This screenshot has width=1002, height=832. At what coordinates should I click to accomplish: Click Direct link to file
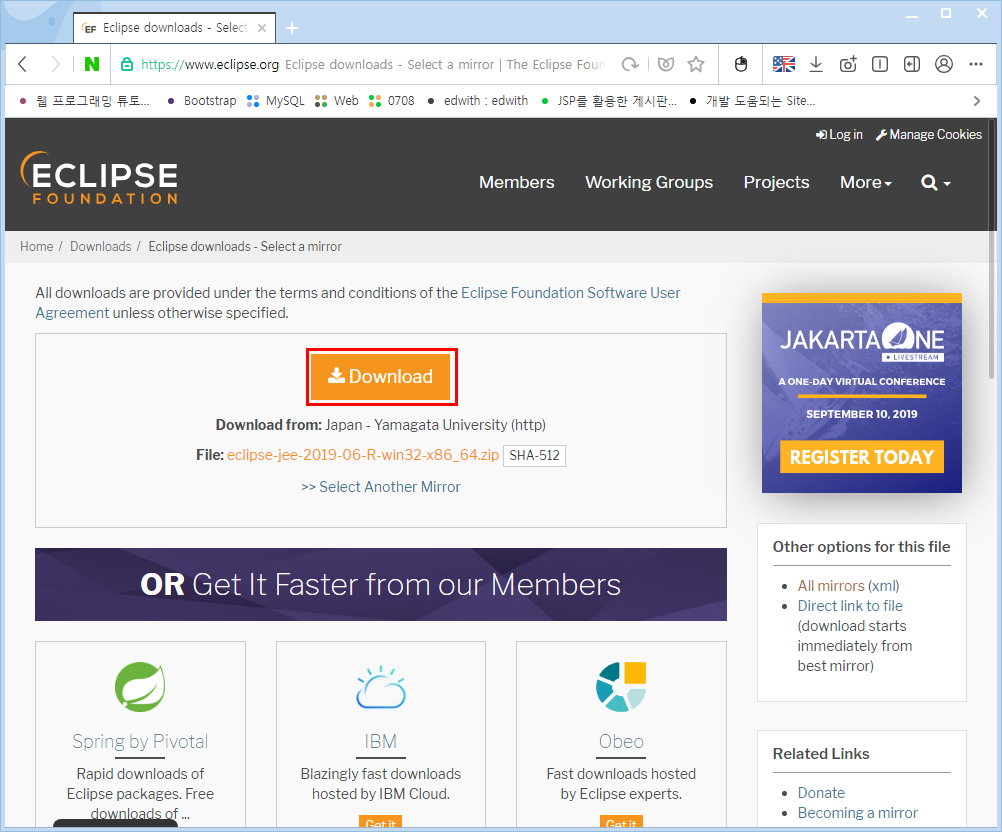(x=850, y=606)
